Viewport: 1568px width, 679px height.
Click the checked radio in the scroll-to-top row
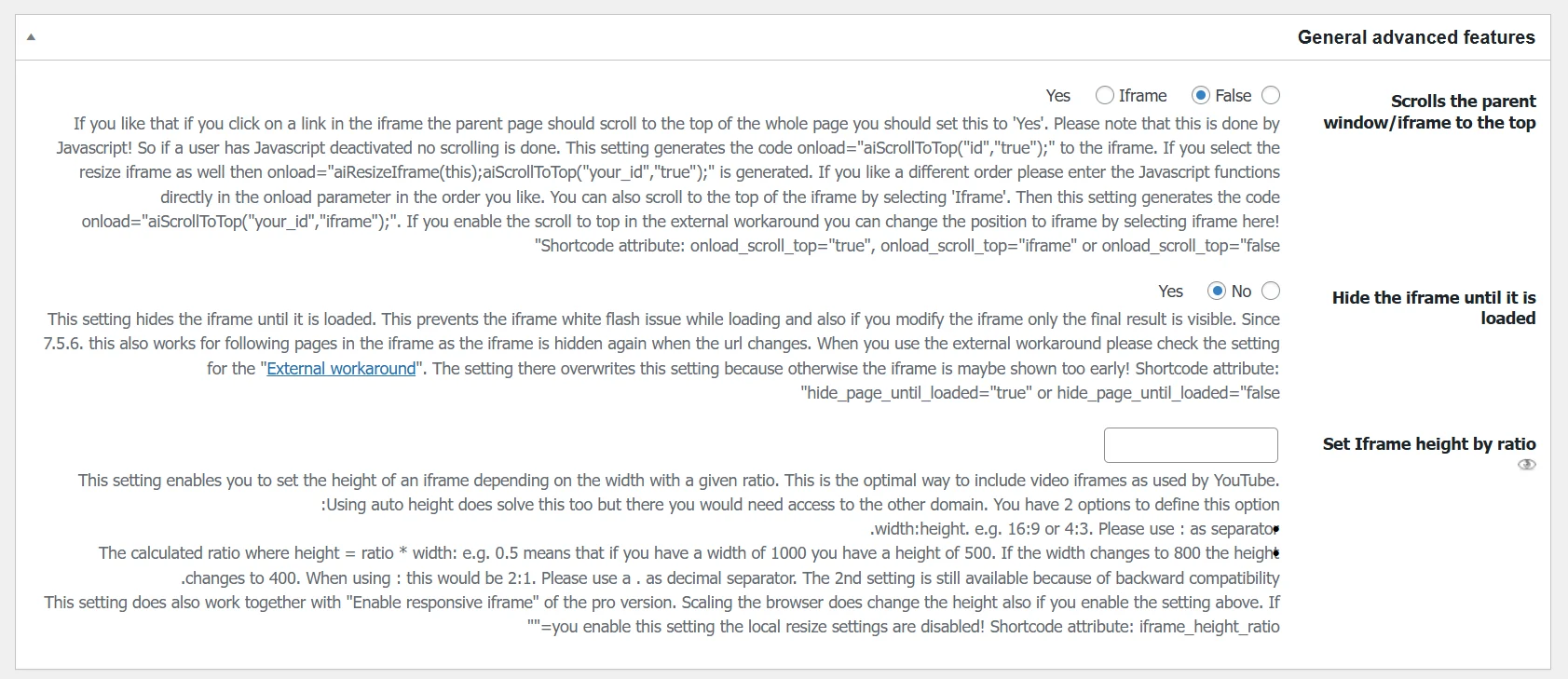point(1201,95)
